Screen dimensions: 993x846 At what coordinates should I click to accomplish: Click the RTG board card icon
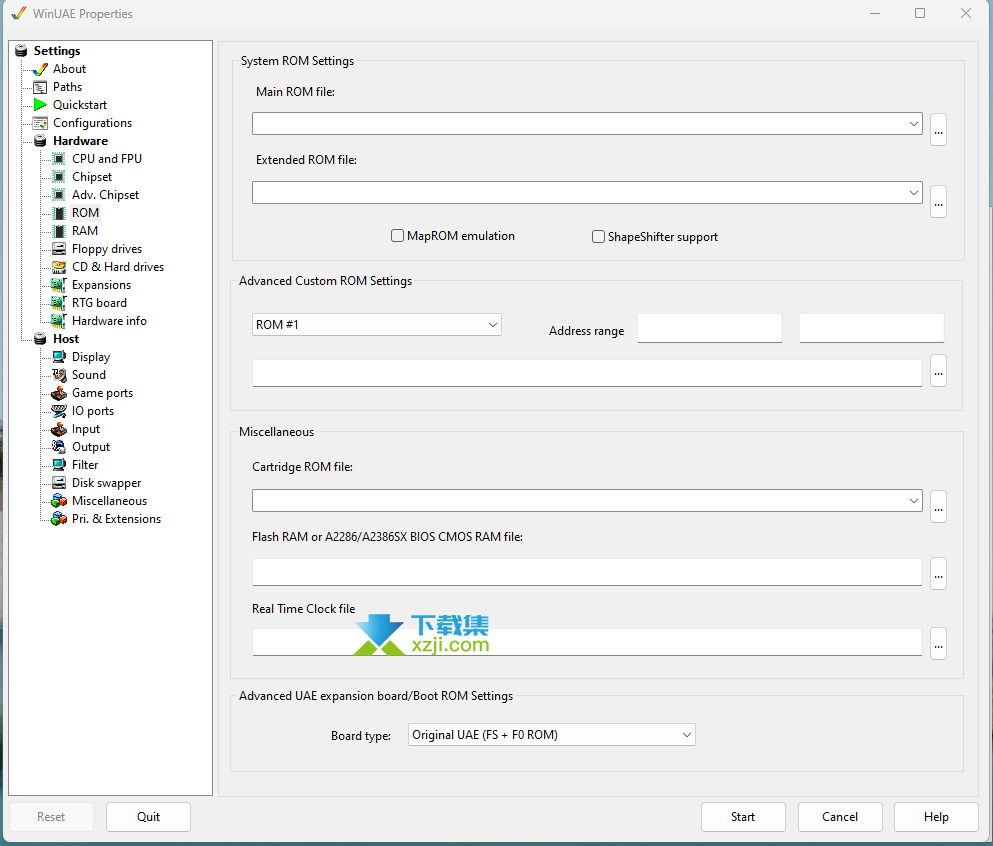tap(59, 303)
